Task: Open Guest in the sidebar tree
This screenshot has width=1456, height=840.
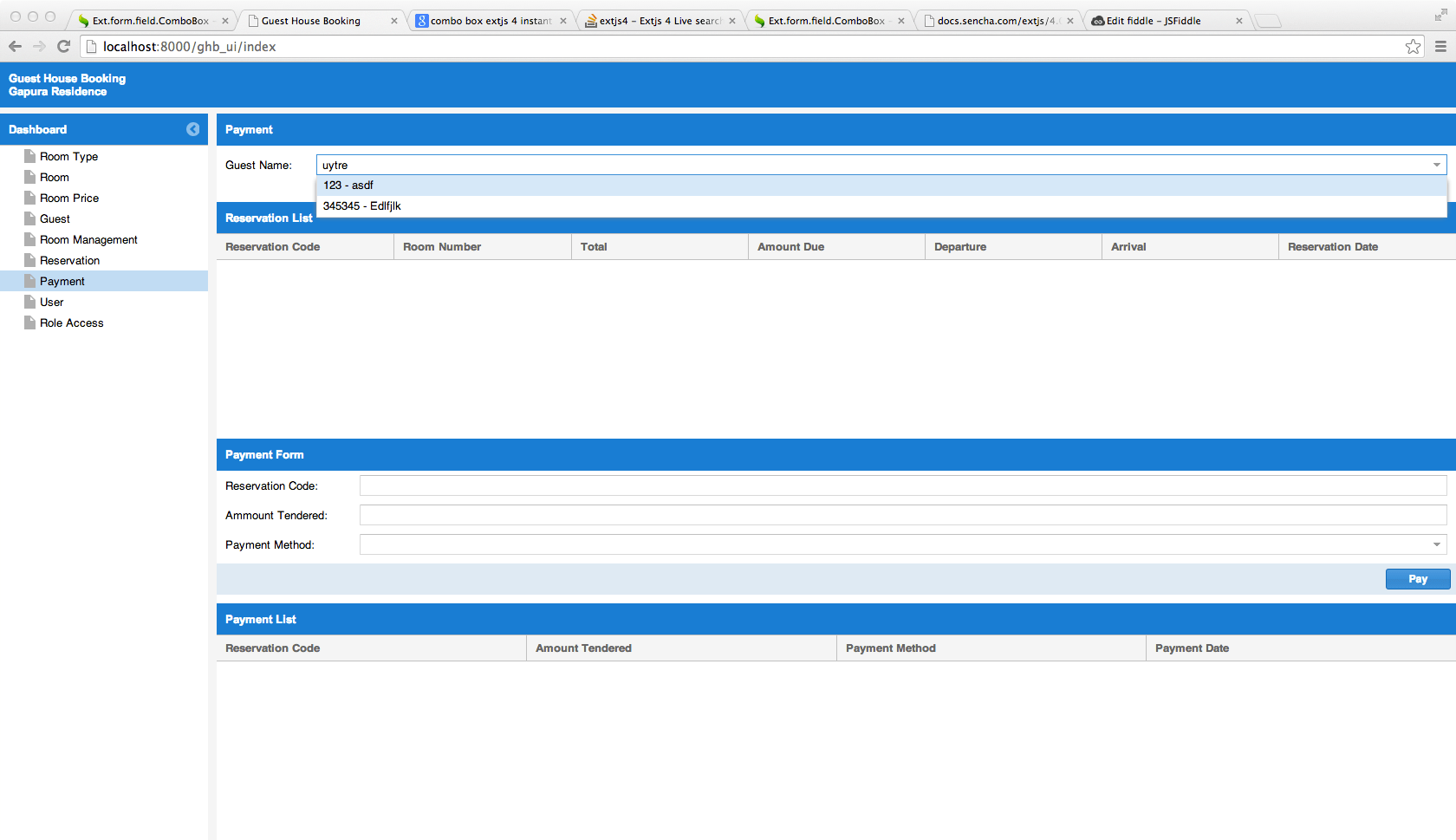Action: (x=55, y=218)
